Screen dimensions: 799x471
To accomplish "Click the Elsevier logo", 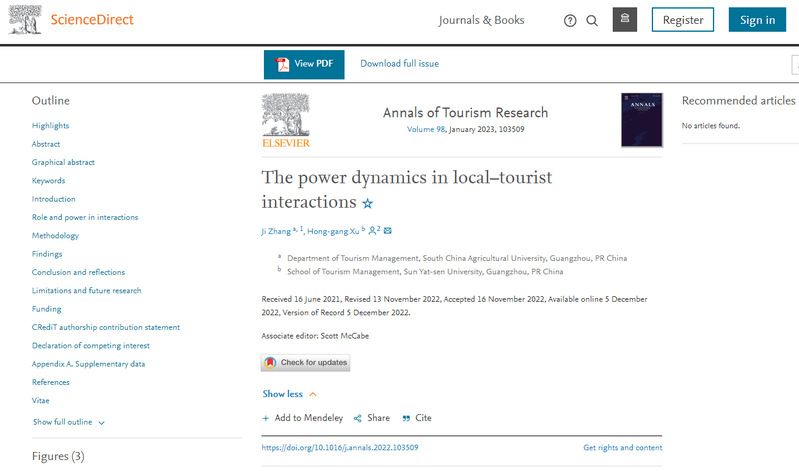I will tap(286, 121).
